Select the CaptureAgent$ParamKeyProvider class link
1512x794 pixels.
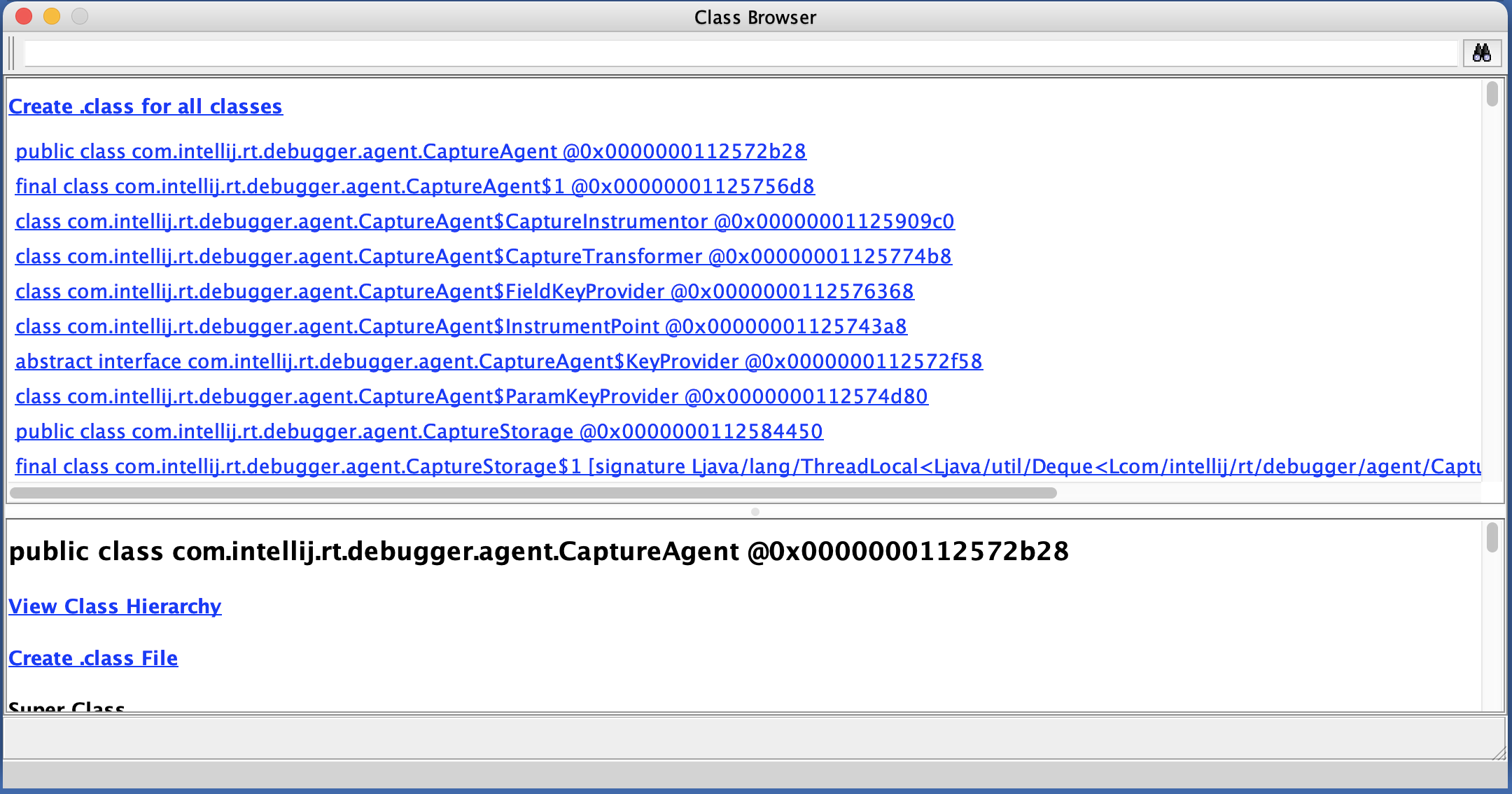471,396
